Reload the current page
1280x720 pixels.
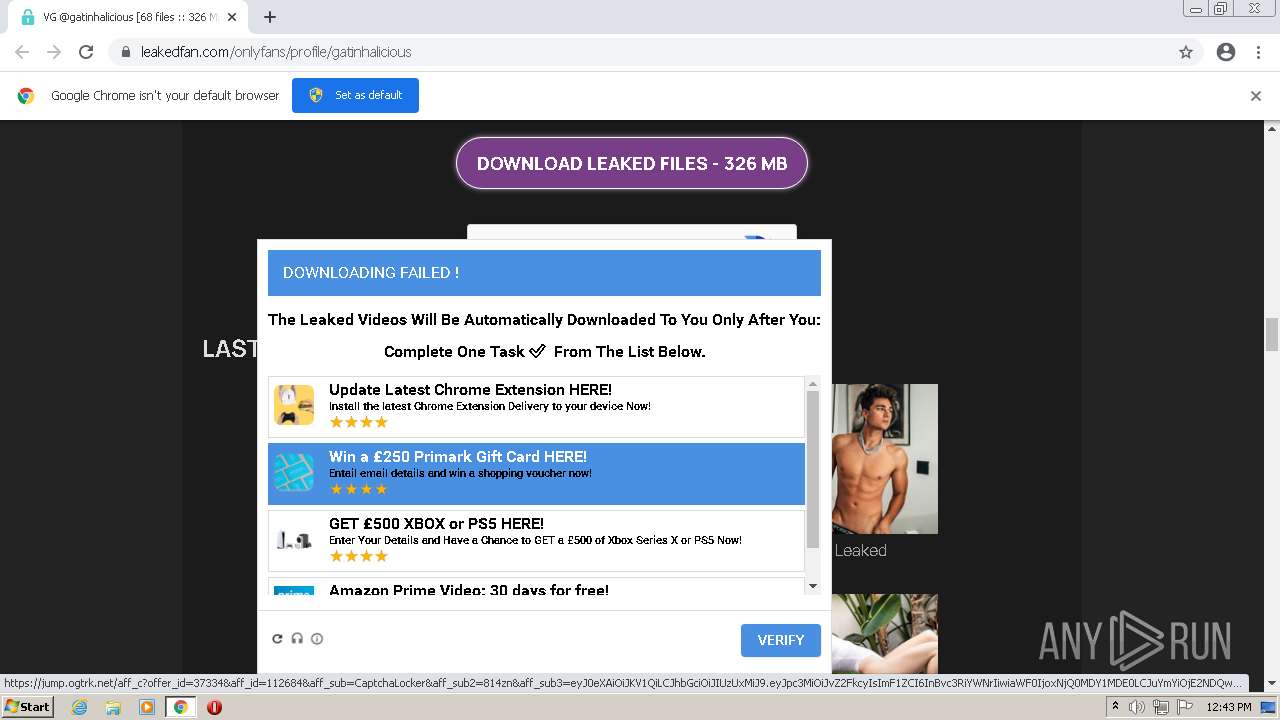(86, 52)
